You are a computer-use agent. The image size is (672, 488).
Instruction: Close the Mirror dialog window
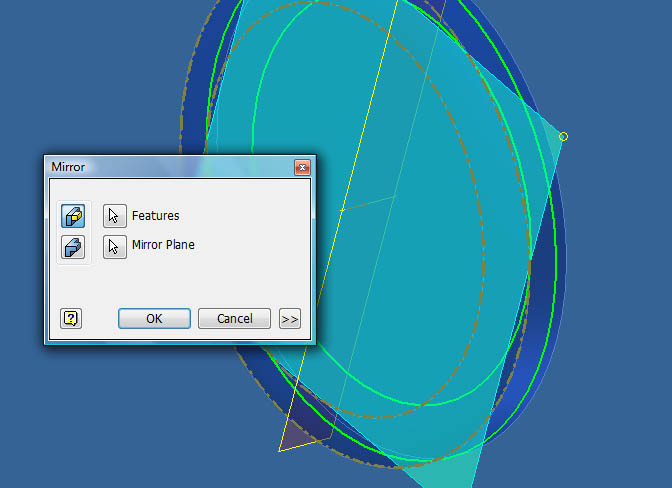coord(302,167)
